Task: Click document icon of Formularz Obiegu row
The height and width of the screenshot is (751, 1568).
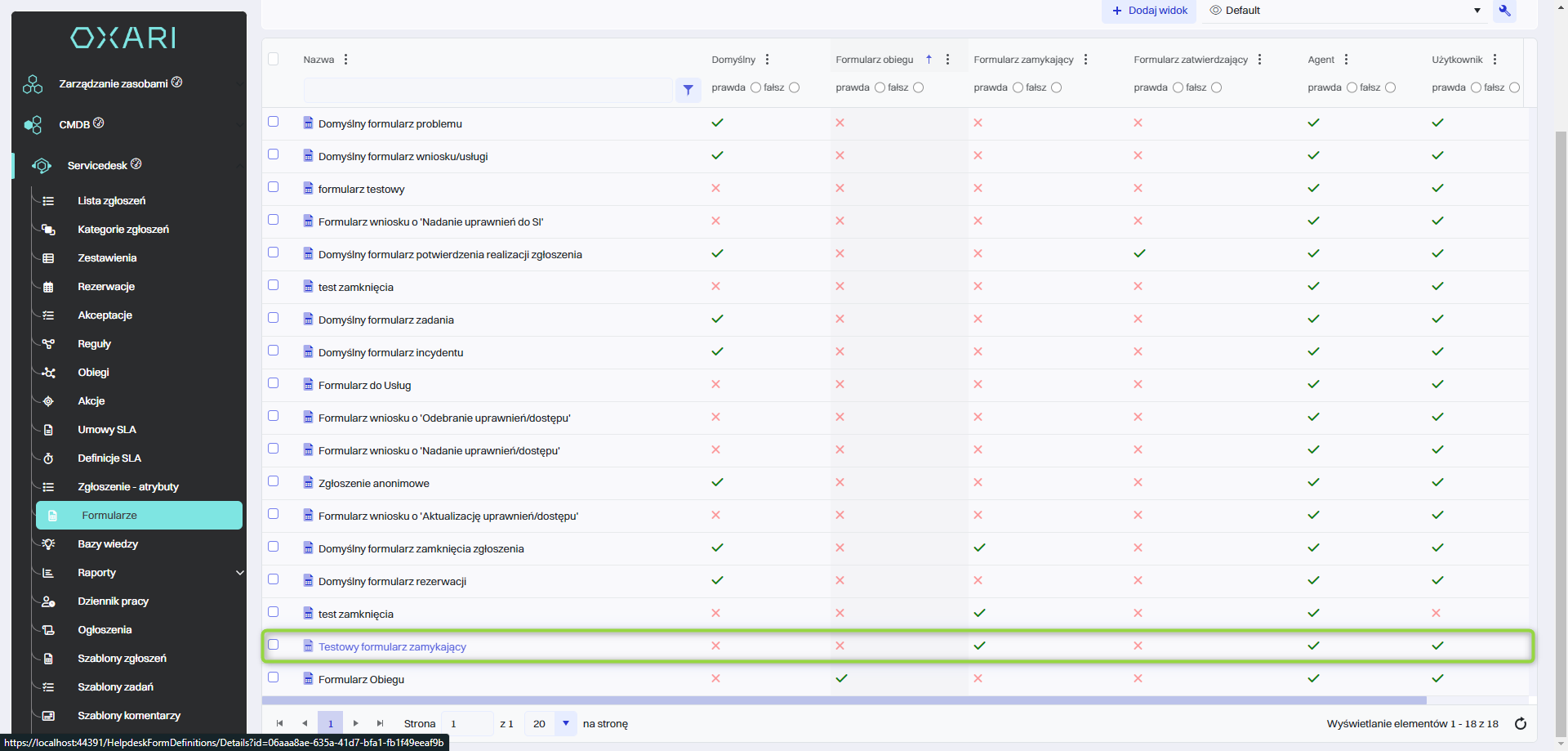Action: click(x=308, y=678)
